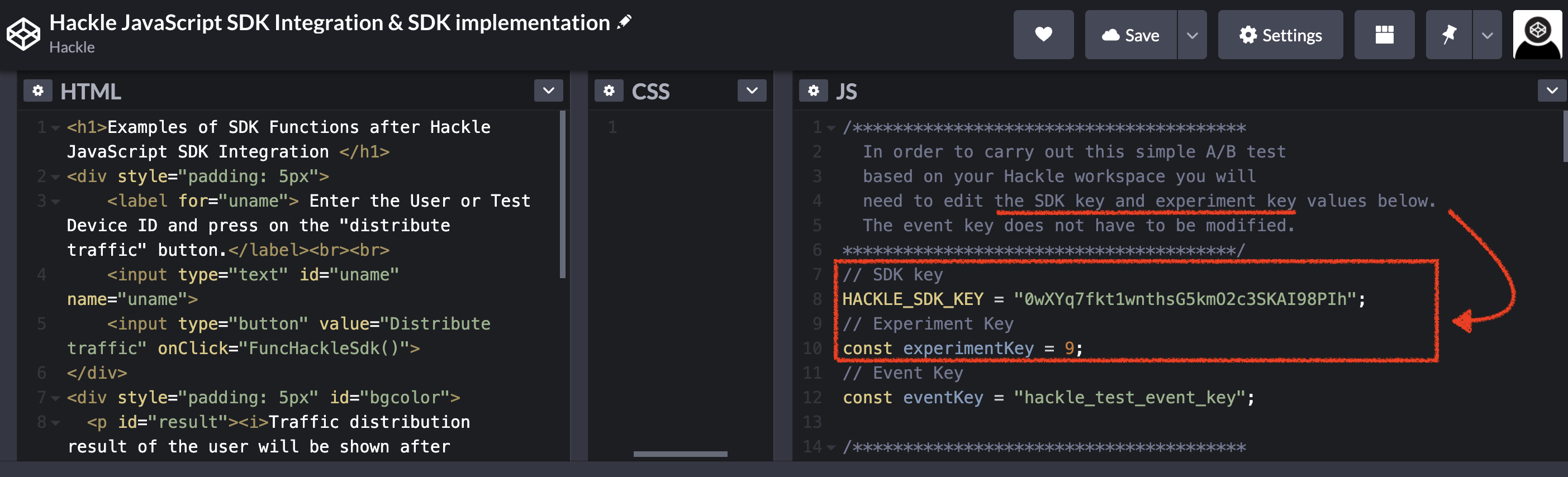This screenshot has height=477, width=1568.
Task: Click onClick="FuncHackleSdk()" attribute in HTML
Action: click(283, 349)
